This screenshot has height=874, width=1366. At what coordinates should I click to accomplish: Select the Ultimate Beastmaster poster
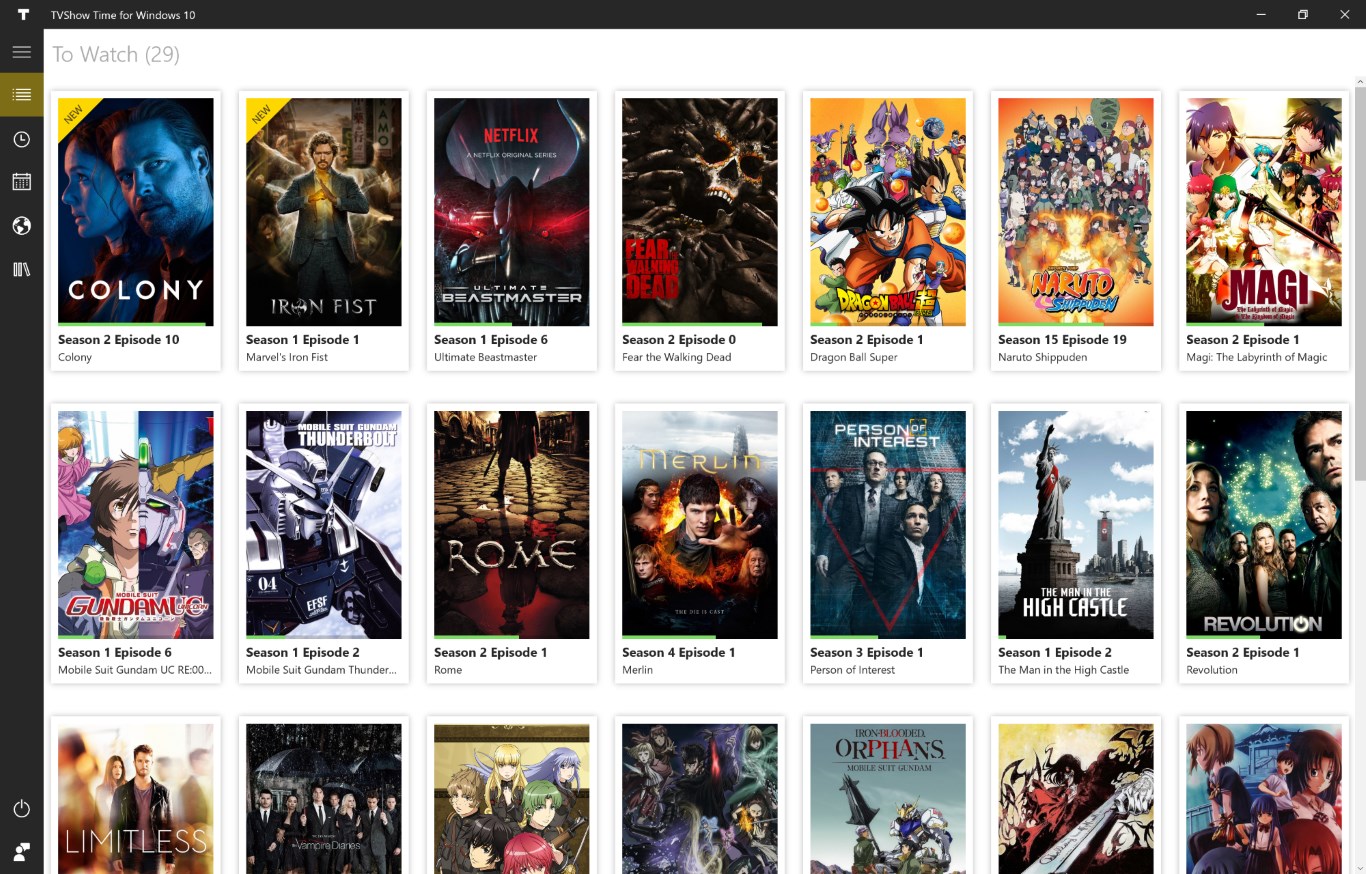point(512,212)
